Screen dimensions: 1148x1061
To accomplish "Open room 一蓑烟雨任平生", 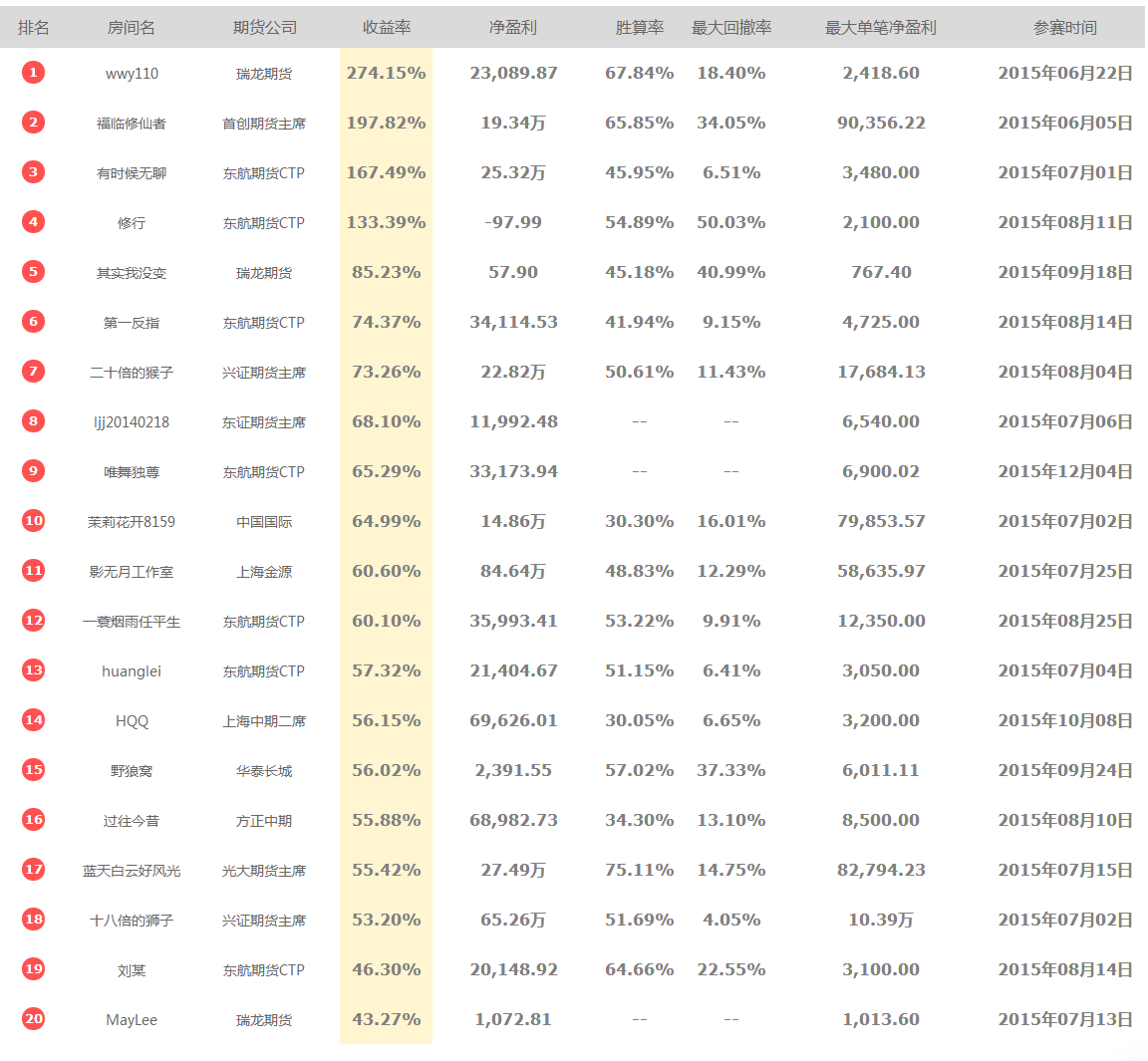I will click(132, 622).
